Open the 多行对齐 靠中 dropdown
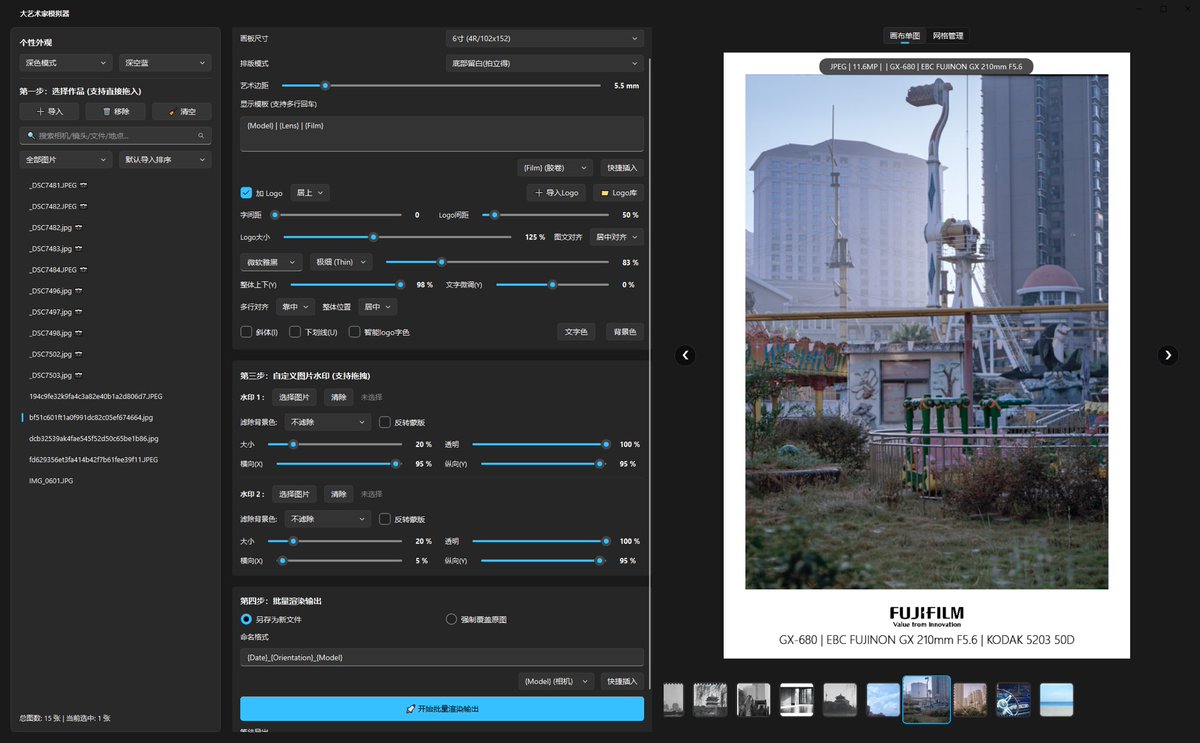Image resolution: width=1200 pixels, height=743 pixels. tap(295, 307)
